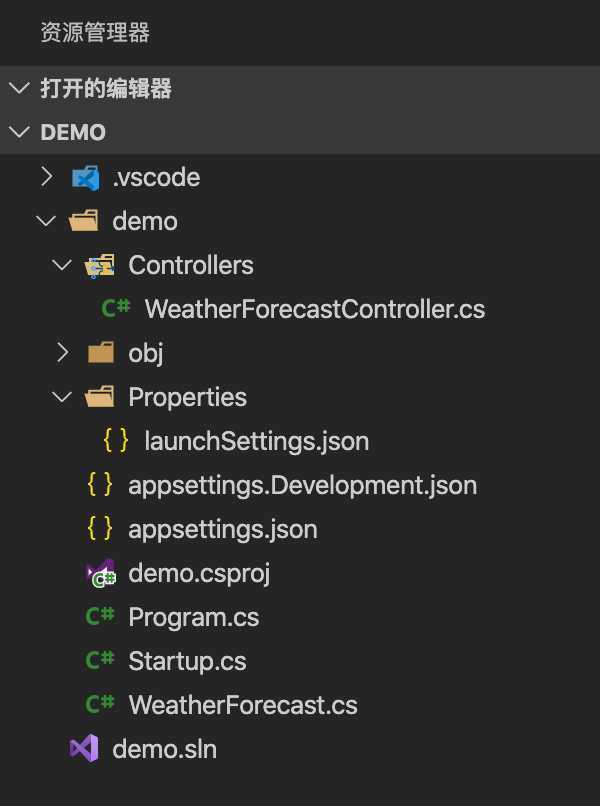Click the C# icon beside Program.cs
This screenshot has height=806, width=600.
(x=101, y=617)
